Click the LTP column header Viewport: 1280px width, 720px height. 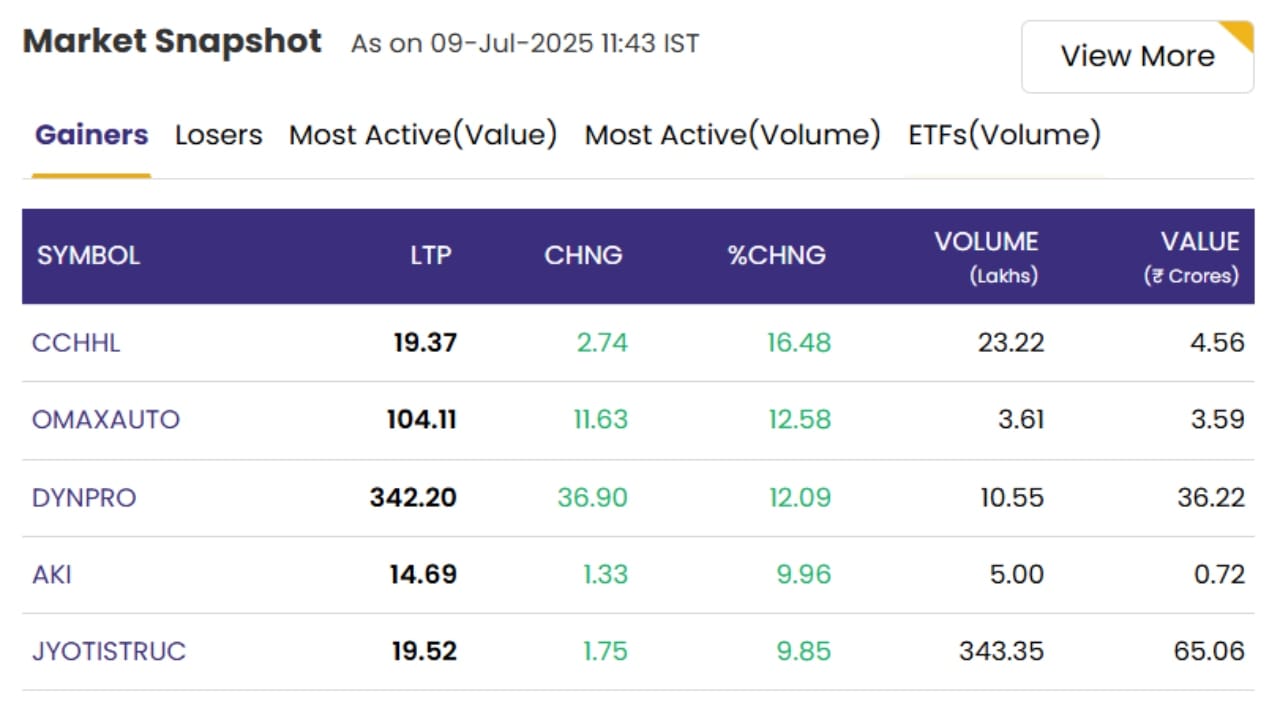(431, 256)
